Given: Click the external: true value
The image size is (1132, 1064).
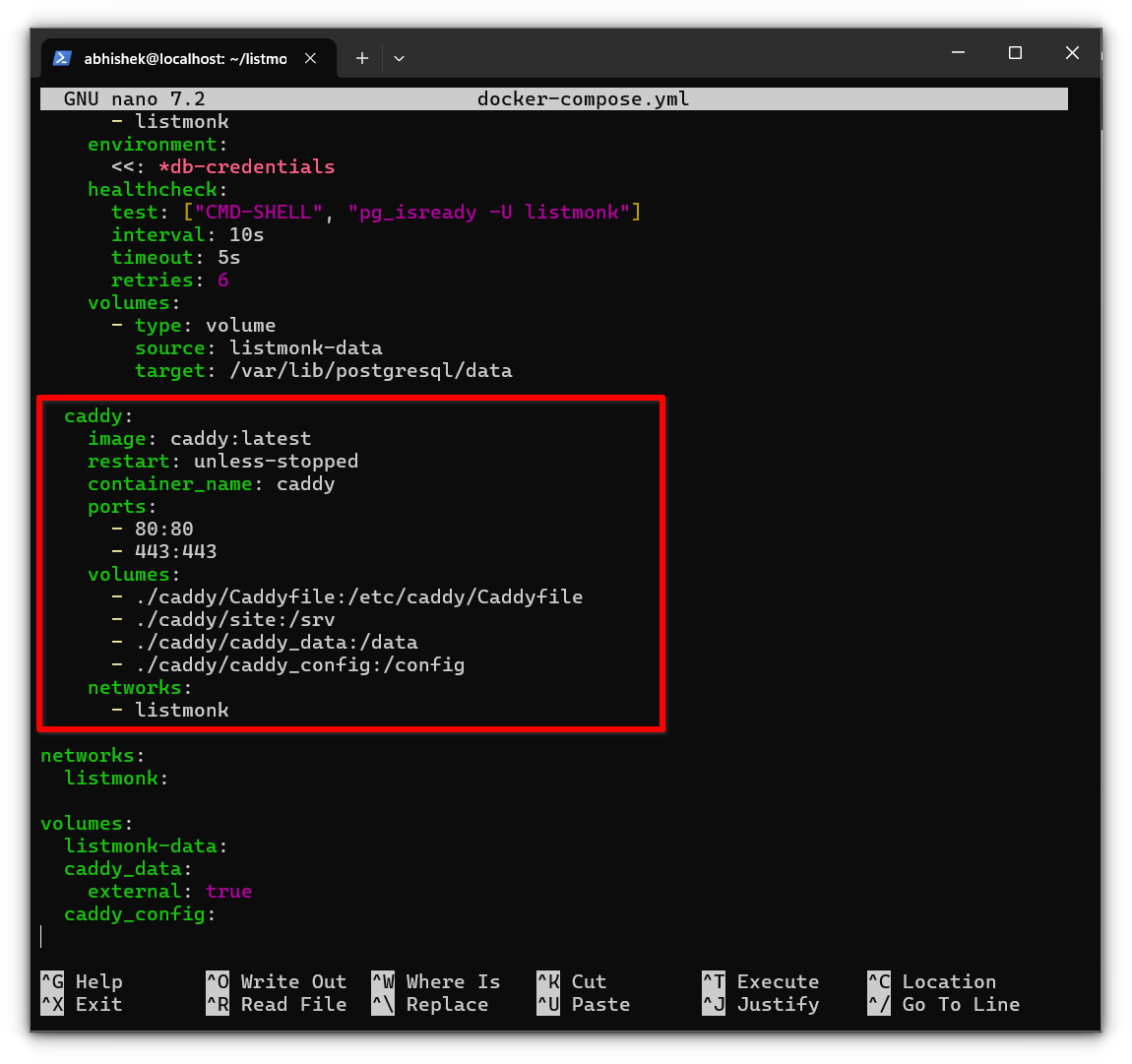Looking at the screenshot, I should (x=228, y=891).
